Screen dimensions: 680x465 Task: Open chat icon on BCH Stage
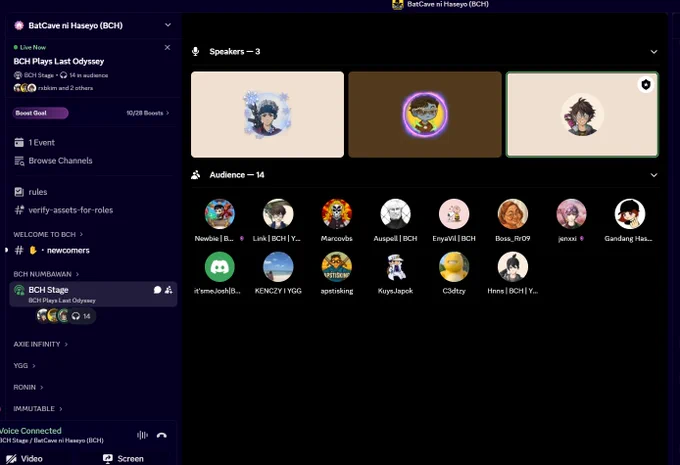(x=157, y=290)
